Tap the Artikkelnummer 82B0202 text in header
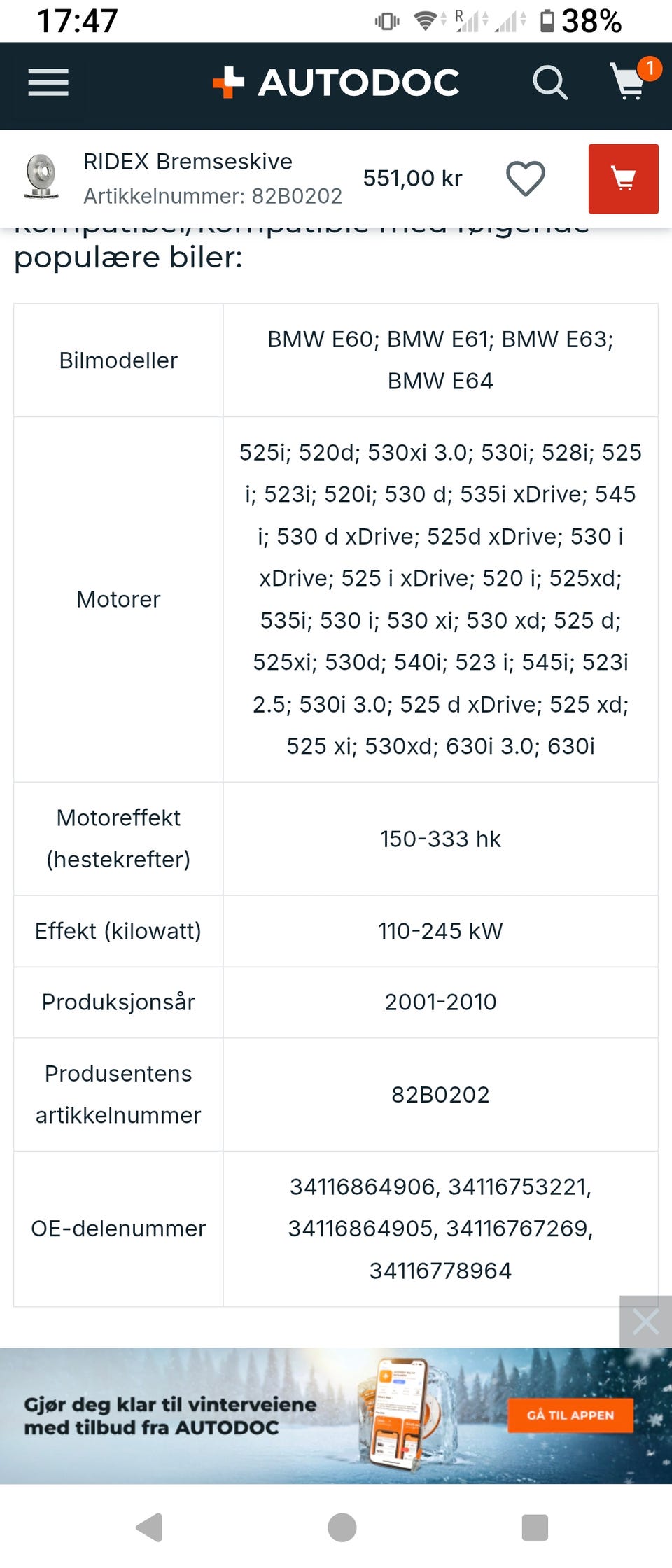Viewport: 672px width, 1568px height. click(x=213, y=196)
